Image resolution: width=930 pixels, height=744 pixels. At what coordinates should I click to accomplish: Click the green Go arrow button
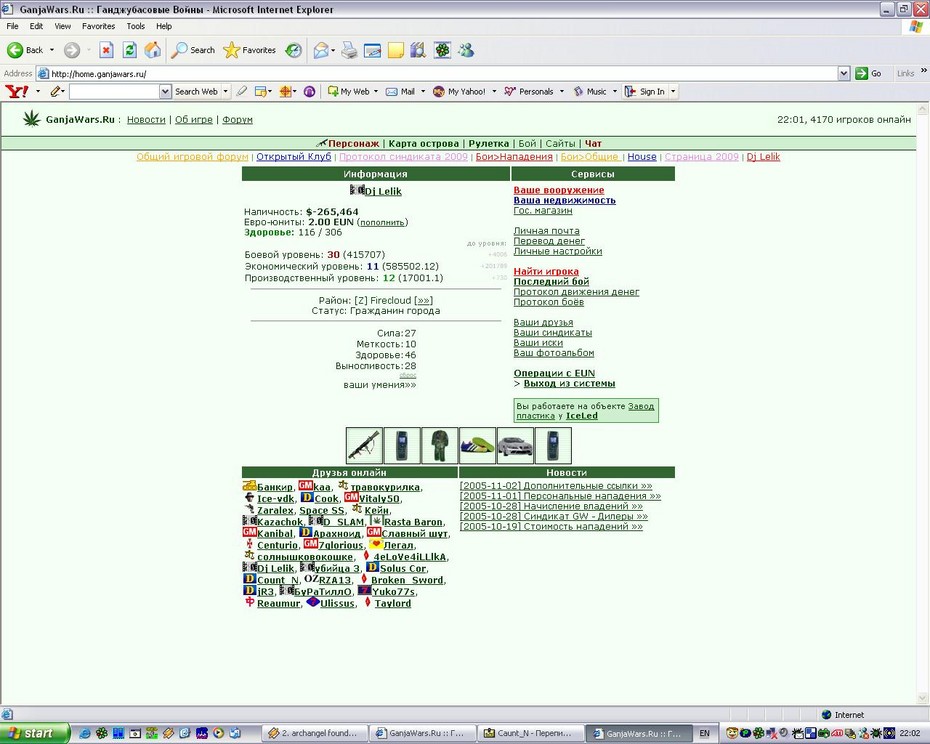pyautogui.click(x=861, y=74)
